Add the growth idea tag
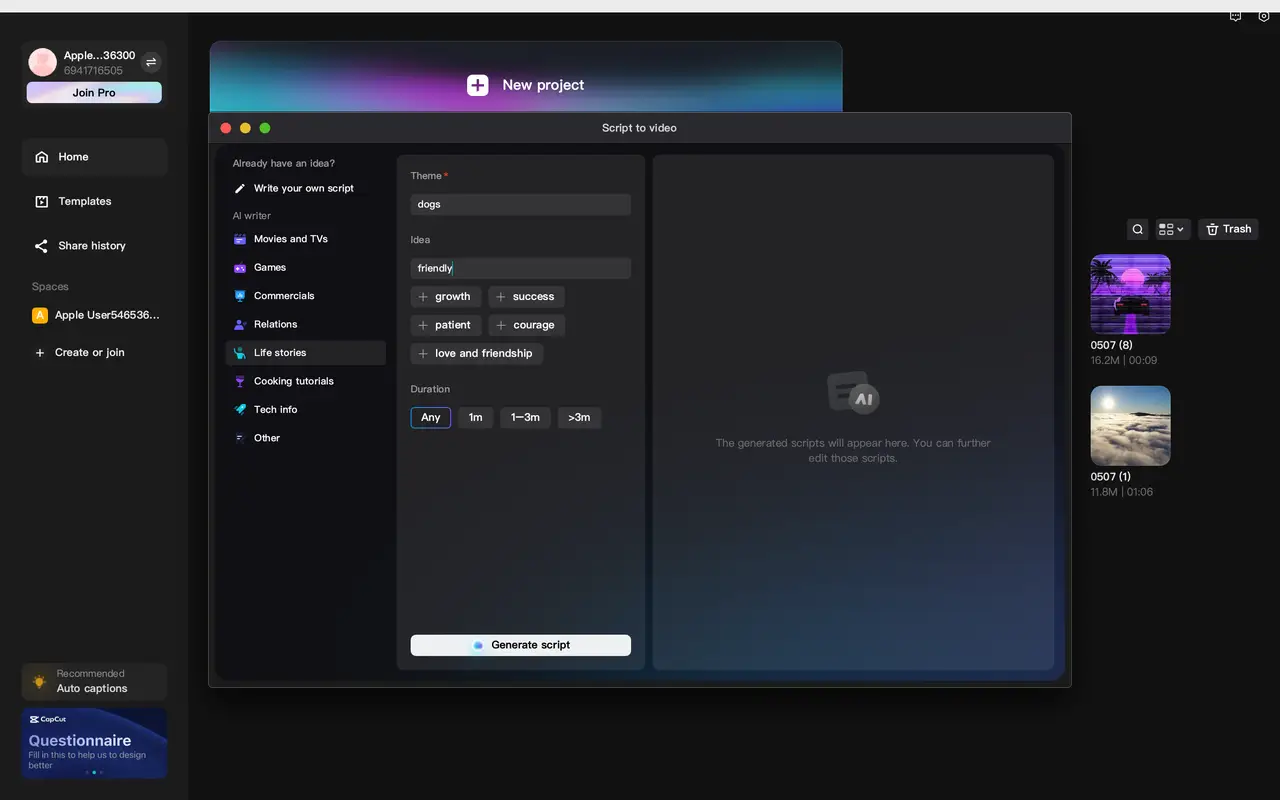1280x800 pixels. tap(446, 297)
